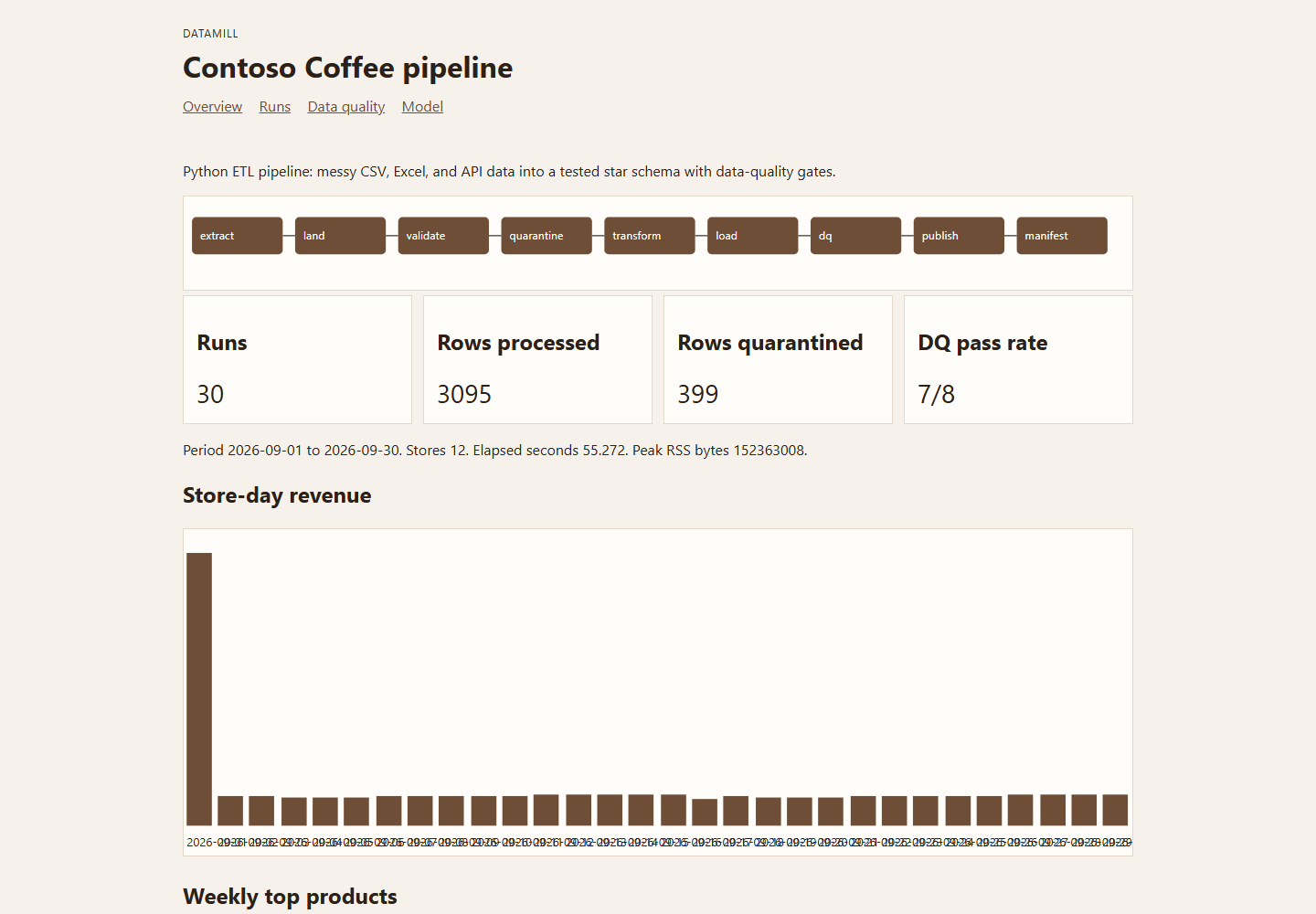This screenshot has width=1316, height=914.
Task: Click the Rows processed card heading
Action: pyautogui.click(x=518, y=343)
